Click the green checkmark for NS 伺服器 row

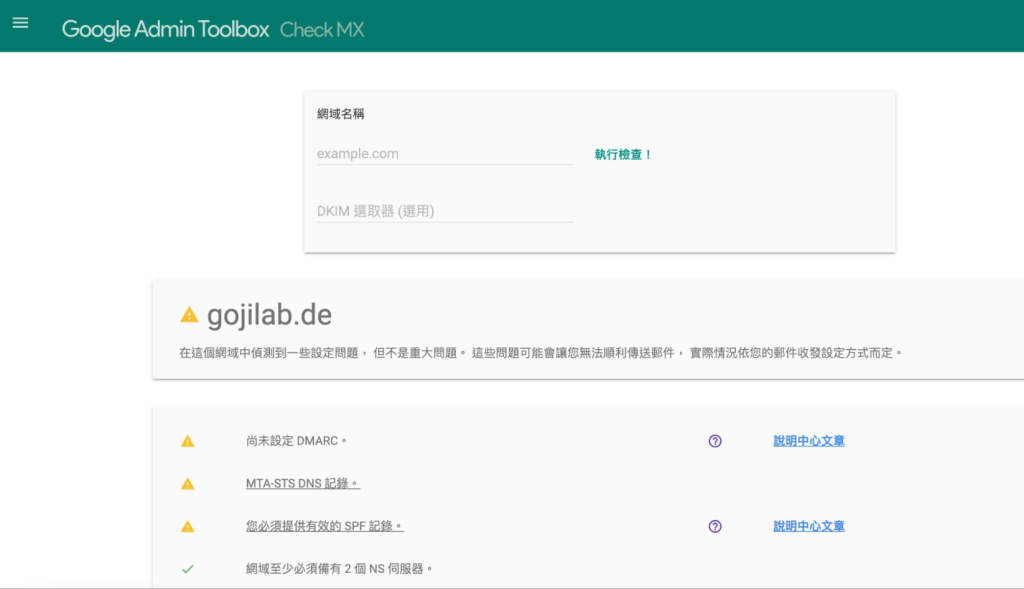187,569
